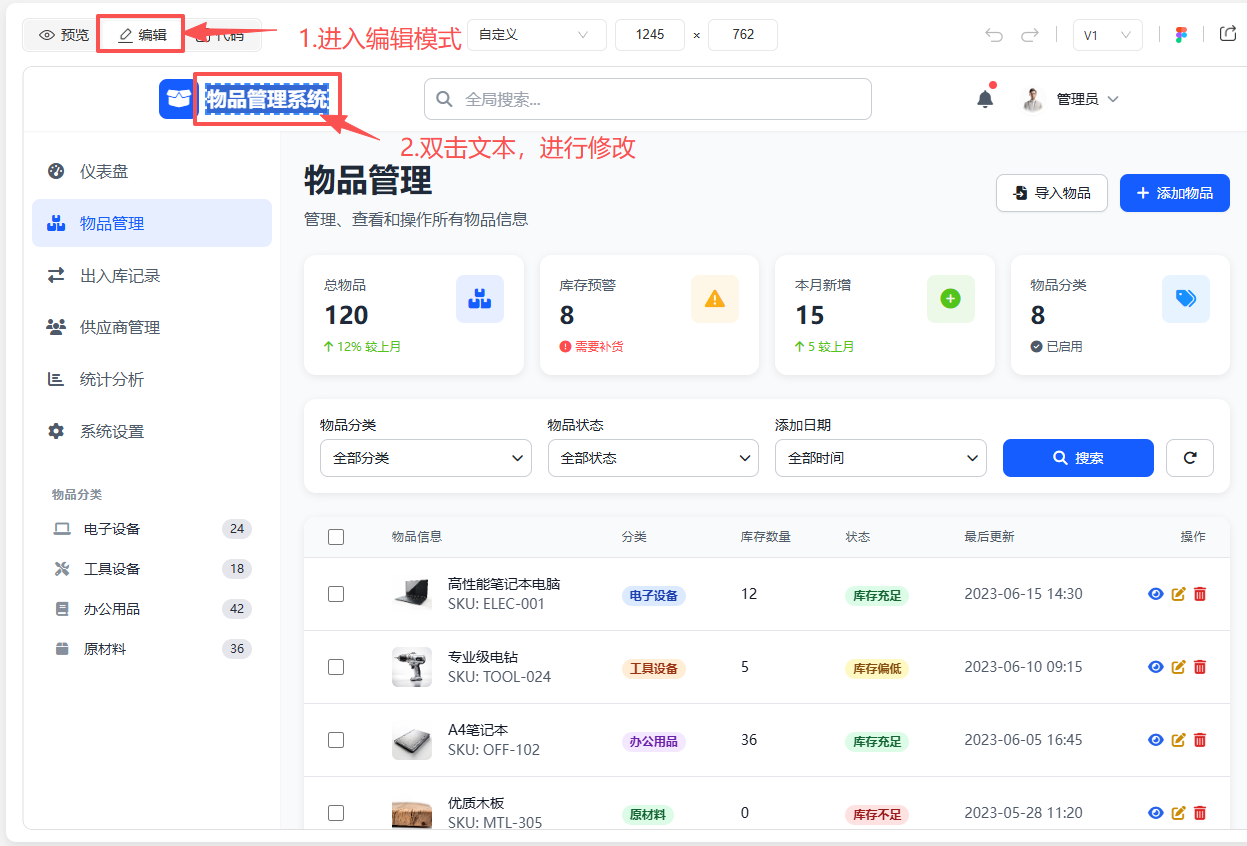Click the 导入物品 button
This screenshot has width=1247, height=846.
point(1051,193)
